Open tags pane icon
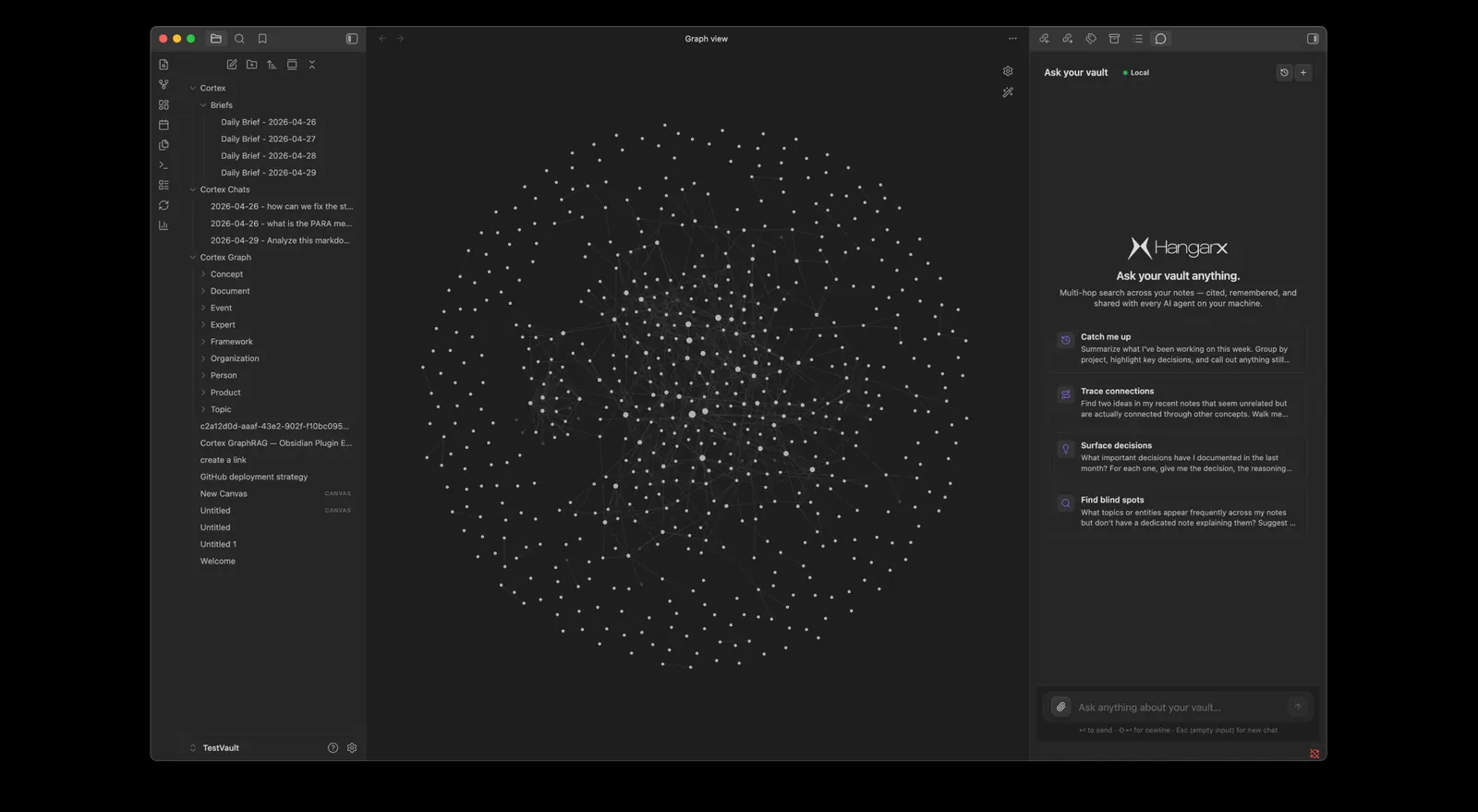 1091,39
